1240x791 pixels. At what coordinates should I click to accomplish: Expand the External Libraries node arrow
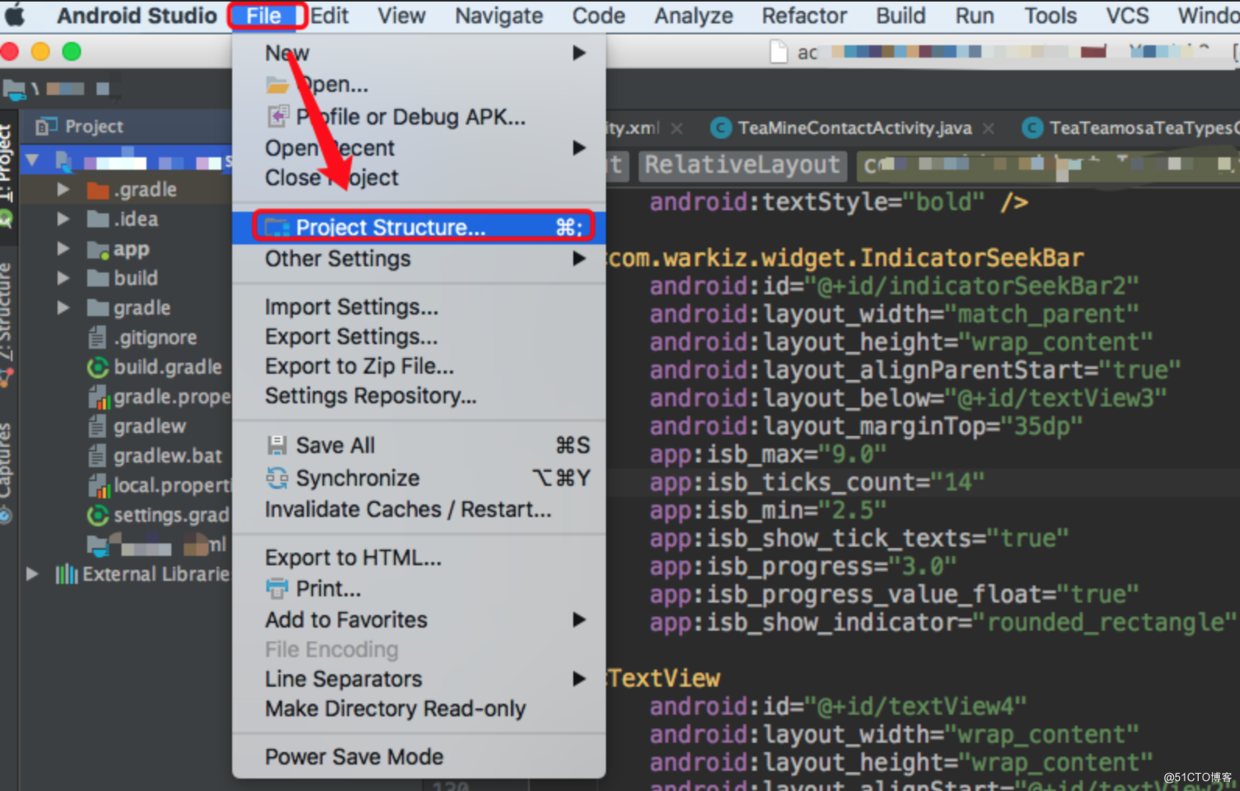coord(33,574)
